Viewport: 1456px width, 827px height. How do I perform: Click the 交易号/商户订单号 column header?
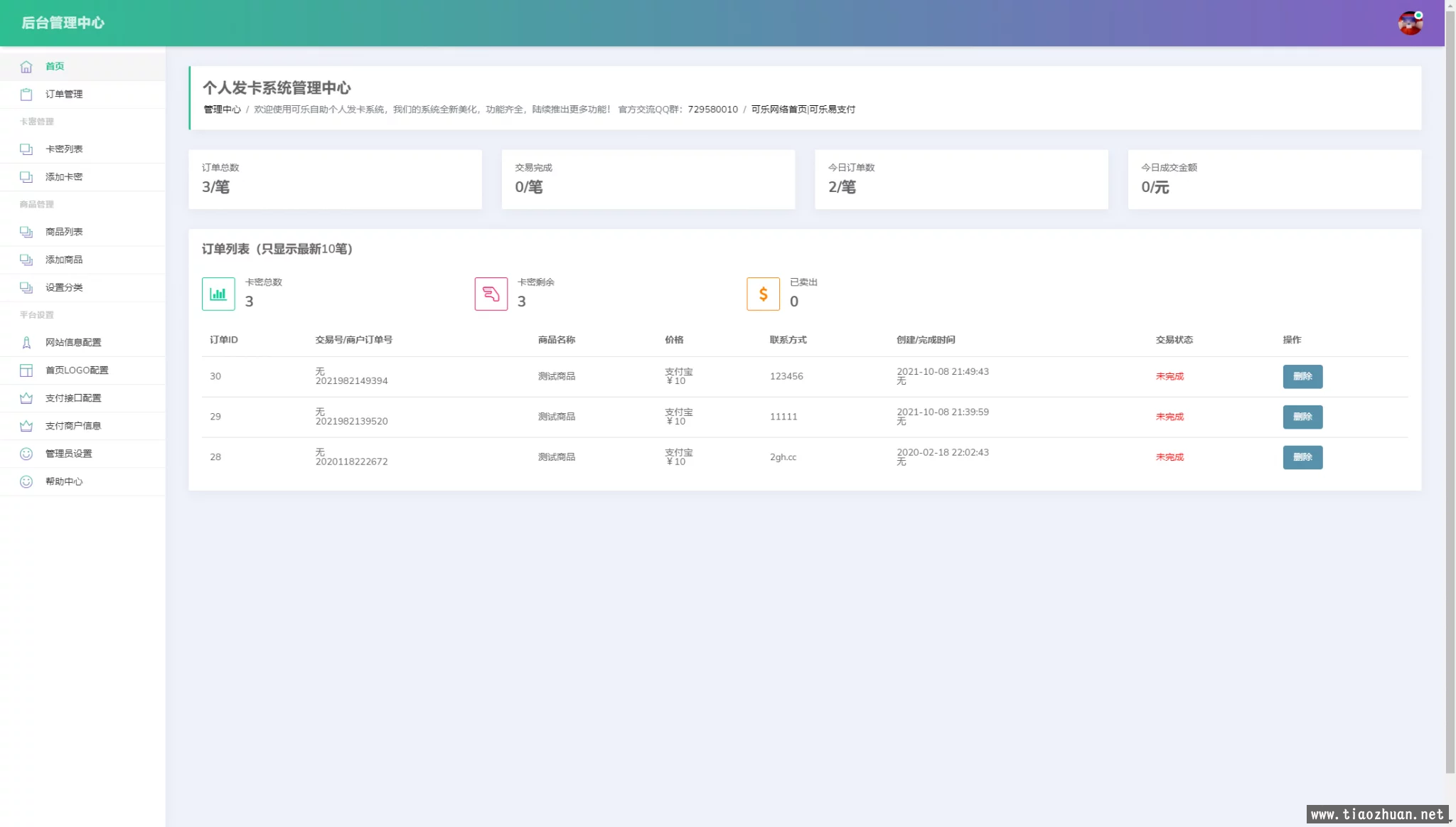point(354,340)
